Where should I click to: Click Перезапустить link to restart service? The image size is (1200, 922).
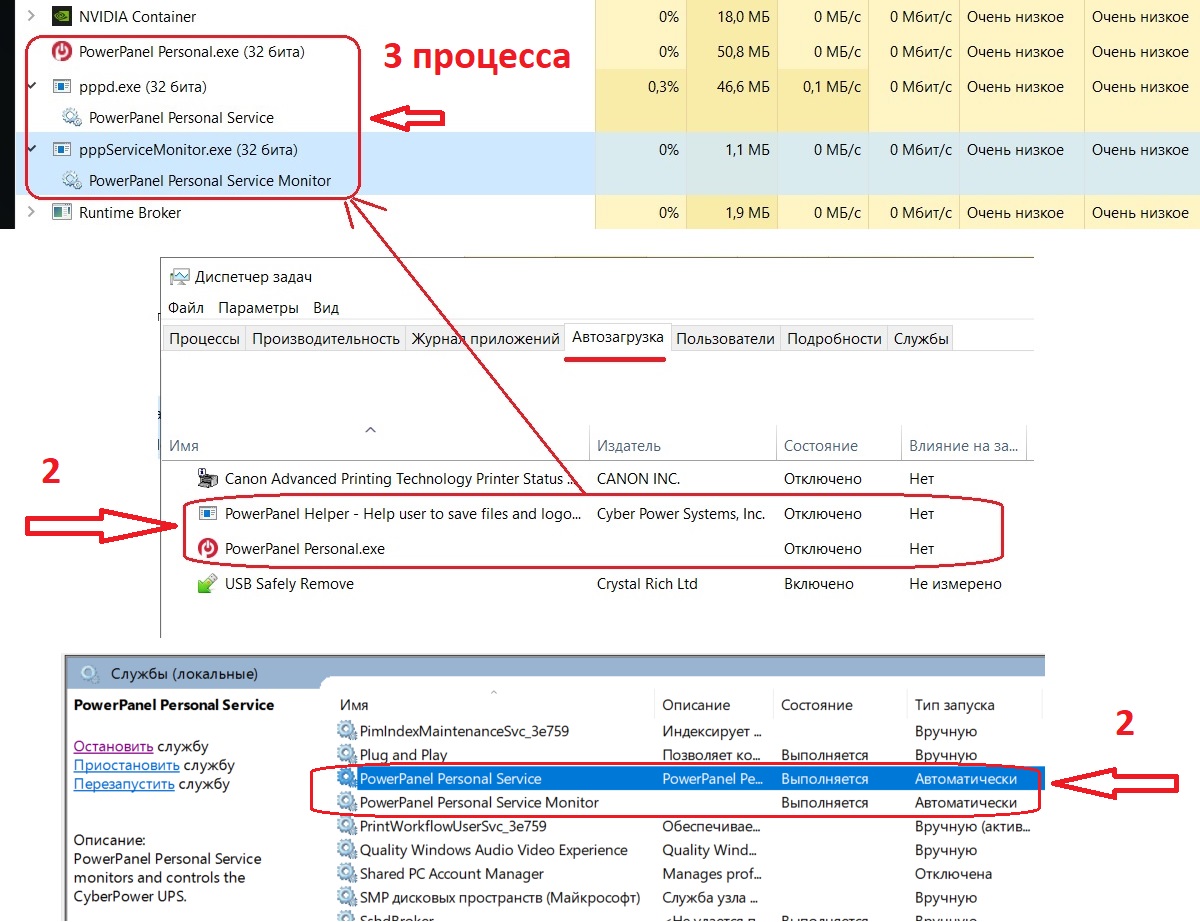(x=124, y=784)
